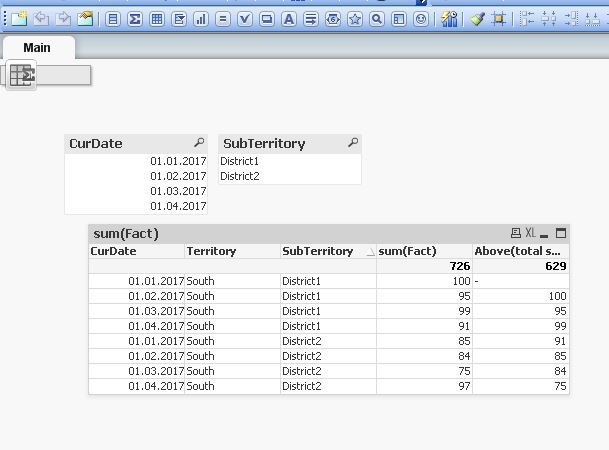Click the sum(Fact) cell showing 97
This screenshot has height=450, width=609.
(424, 386)
